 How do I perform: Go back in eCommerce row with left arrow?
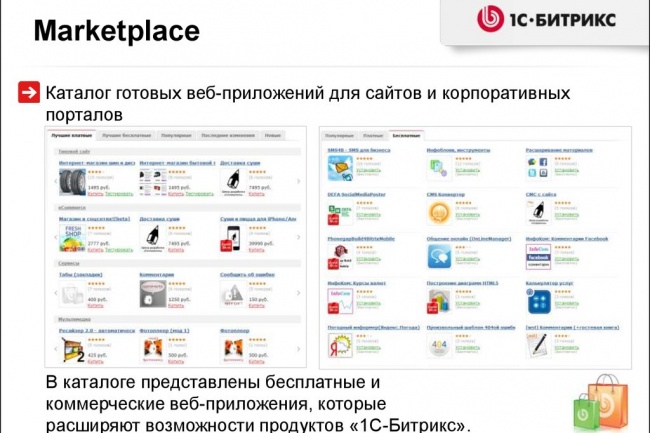click(56, 237)
